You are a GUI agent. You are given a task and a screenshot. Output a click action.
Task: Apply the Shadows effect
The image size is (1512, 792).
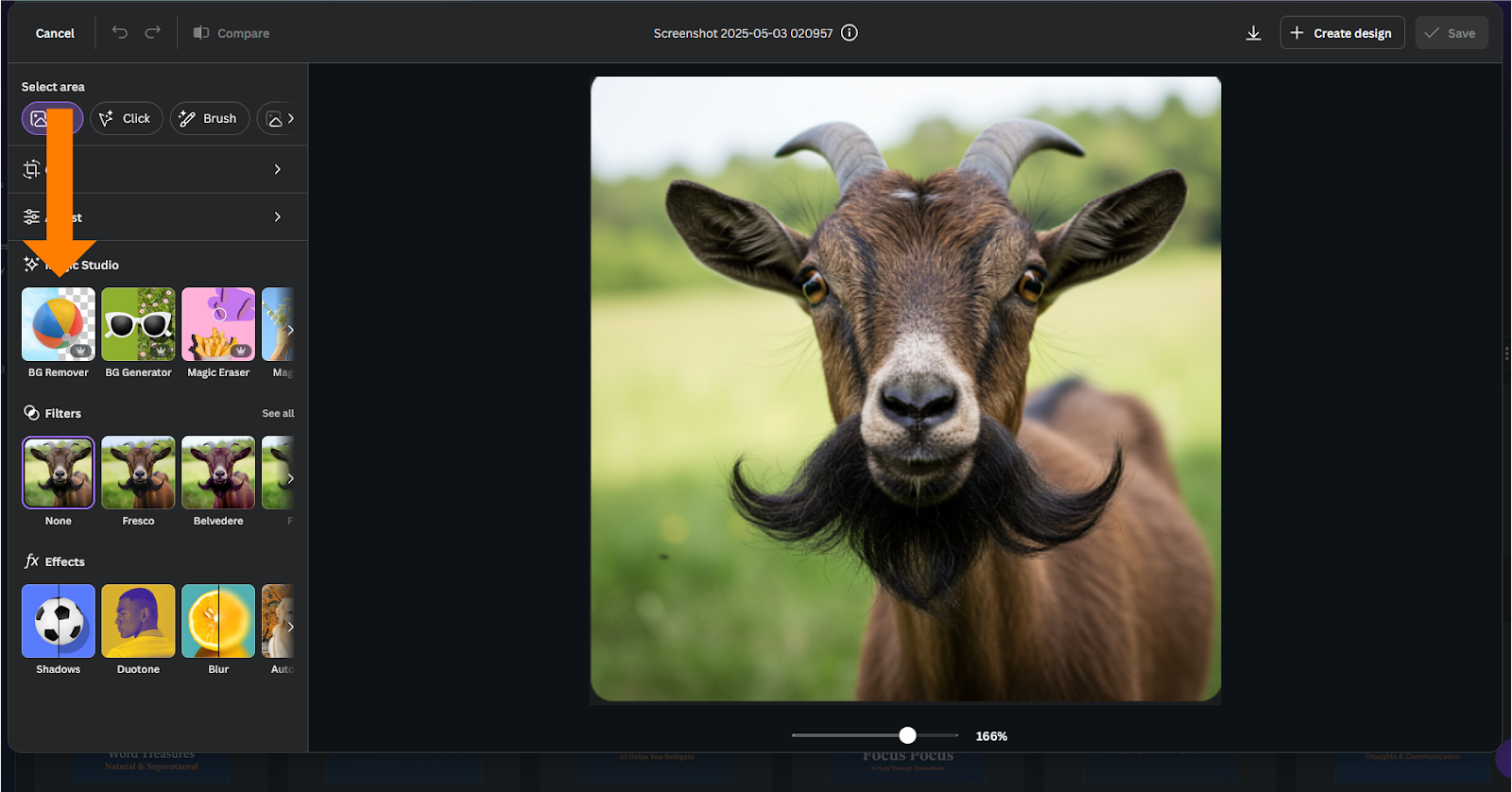pyautogui.click(x=59, y=621)
